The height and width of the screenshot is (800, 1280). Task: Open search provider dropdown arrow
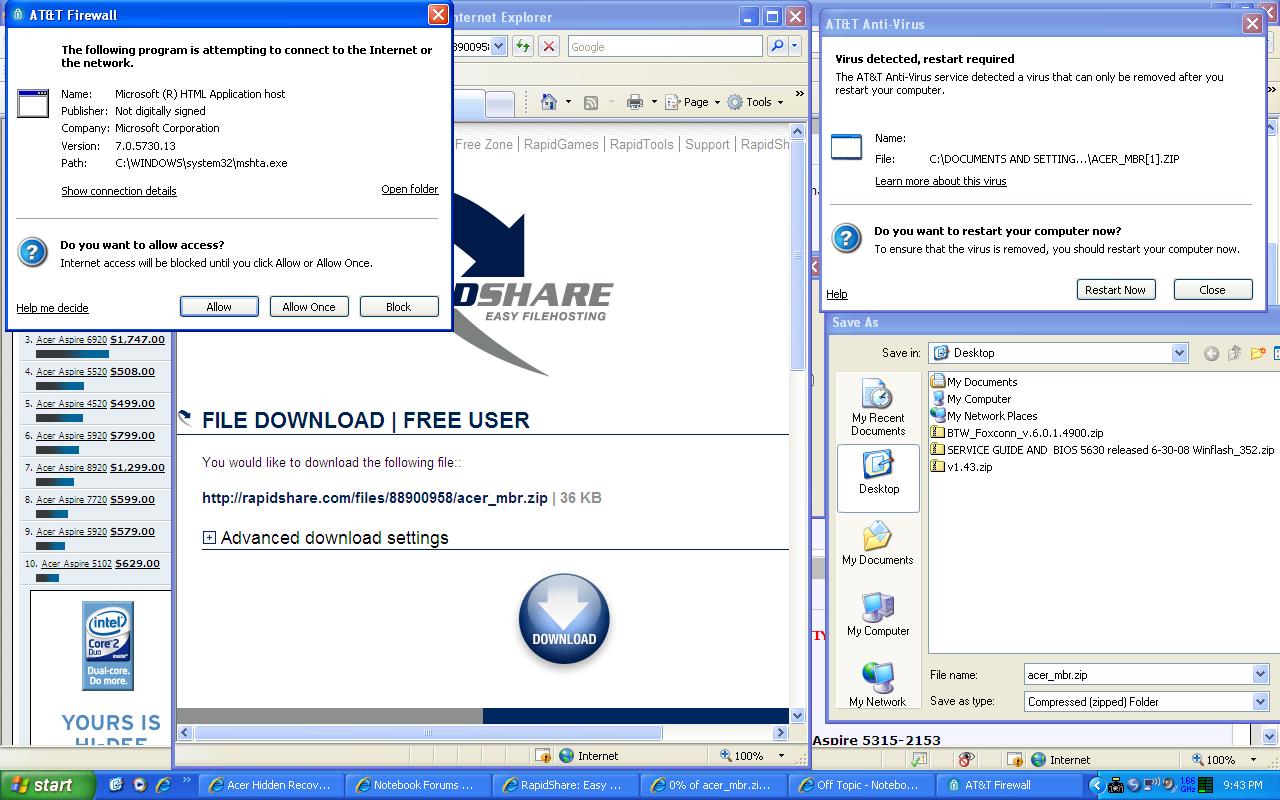pos(796,46)
